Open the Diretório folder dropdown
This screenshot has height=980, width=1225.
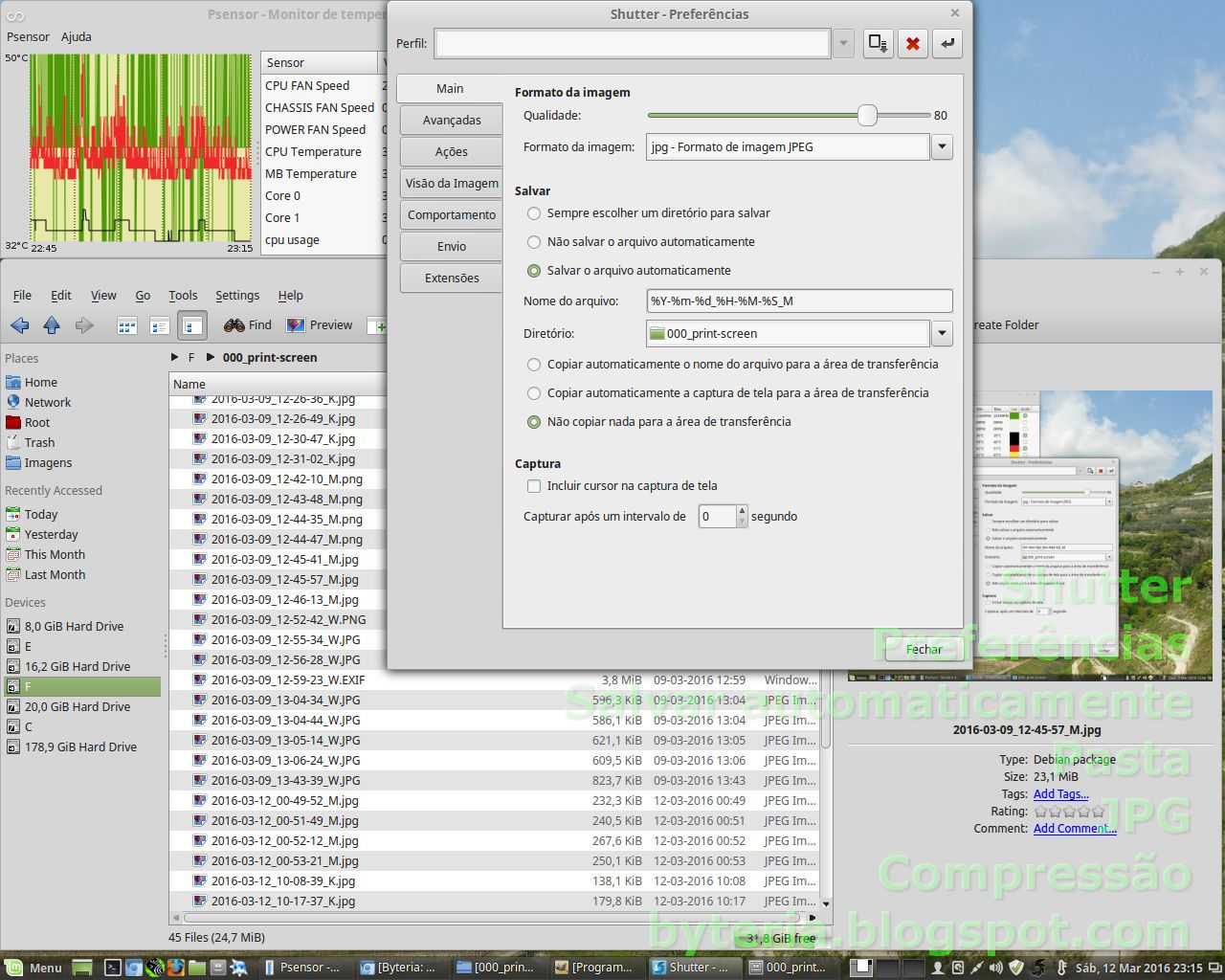[942, 333]
